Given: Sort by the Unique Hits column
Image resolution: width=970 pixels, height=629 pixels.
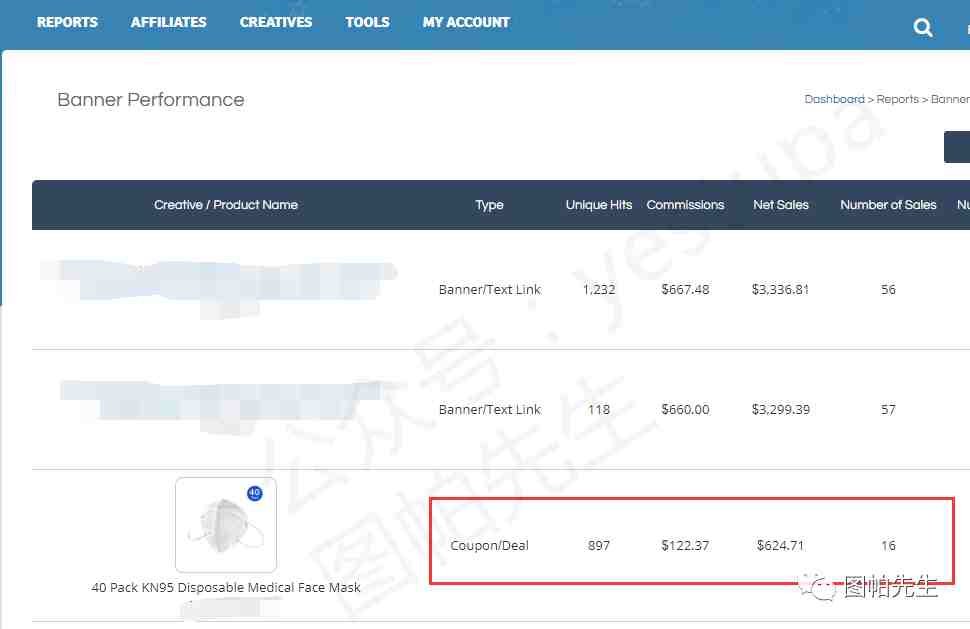Looking at the screenshot, I should pos(599,205).
